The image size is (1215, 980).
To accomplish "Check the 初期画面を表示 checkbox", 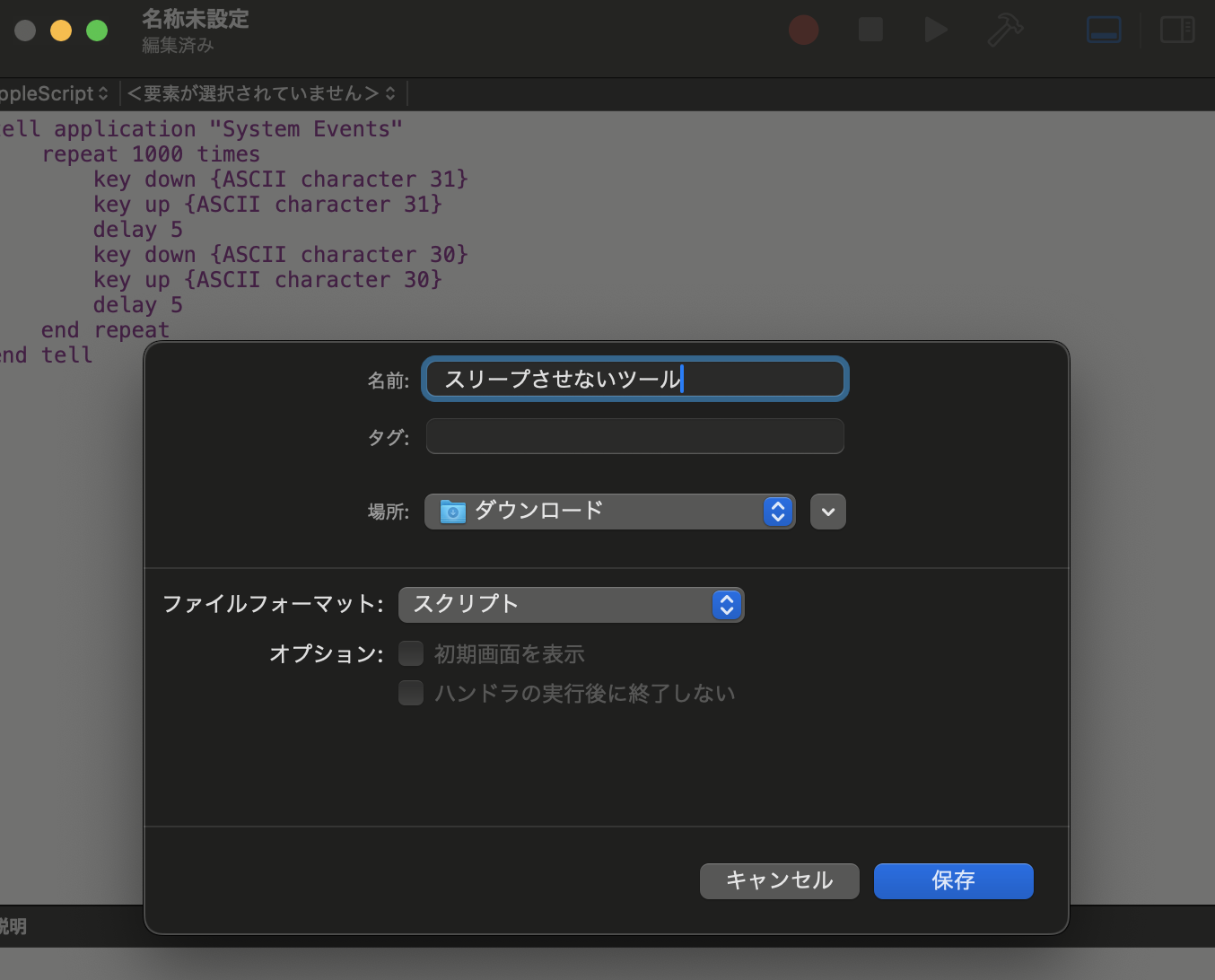I will [x=411, y=653].
